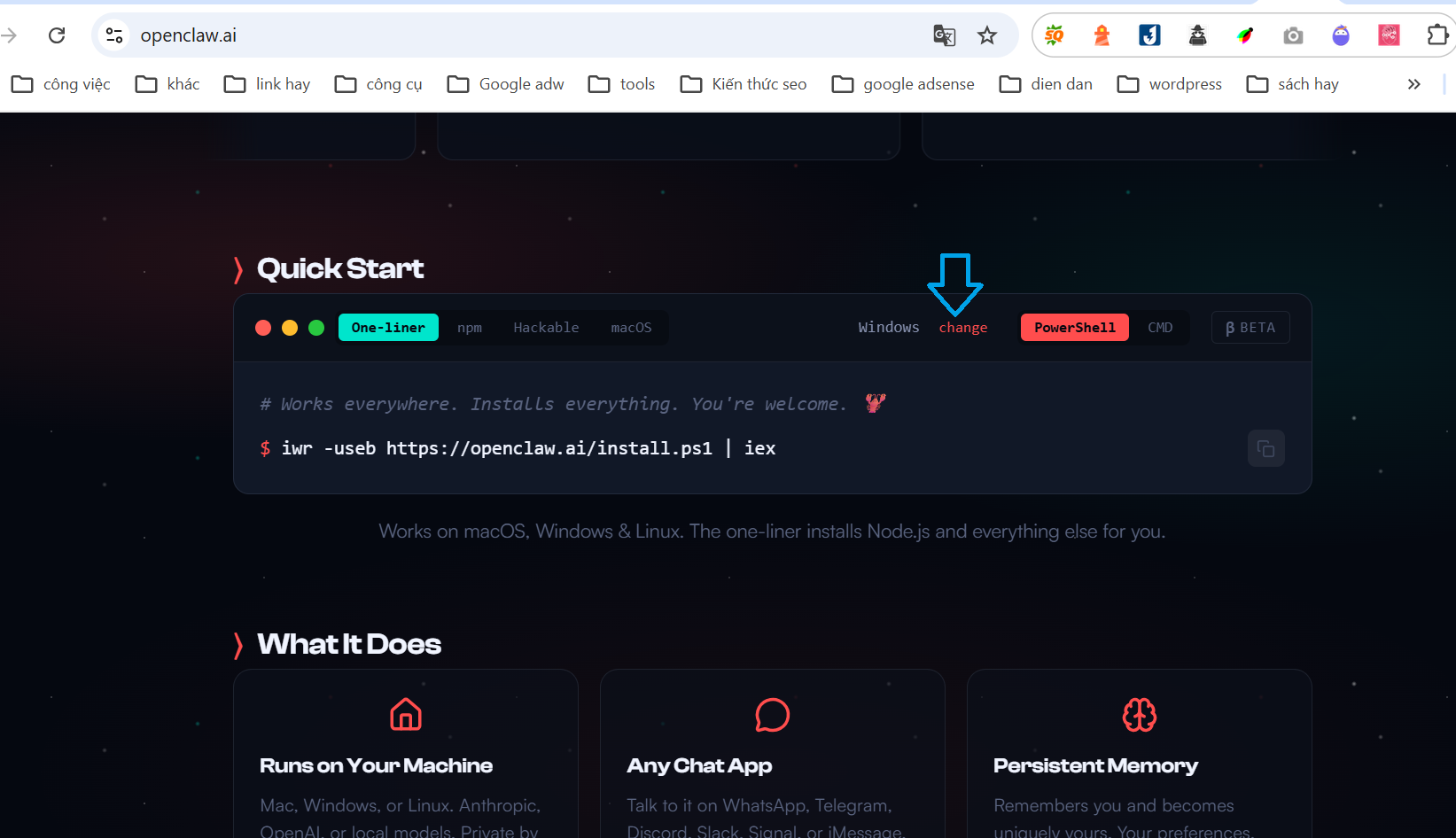Screen dimensions: 1456x838
Task: Open the Google Translate page icon
Action: coord(945,35)
